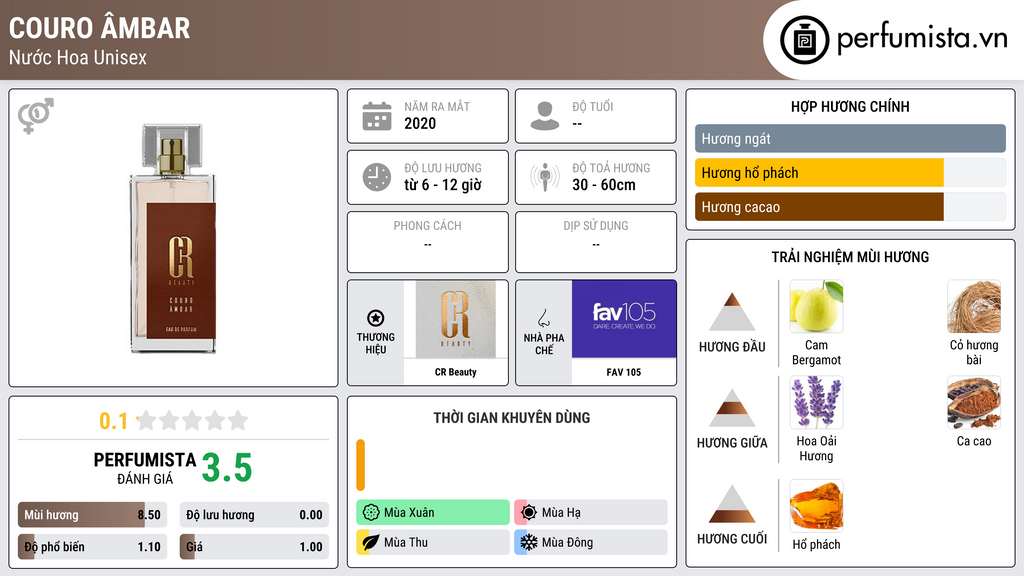Screen dimensions: 1024x576
Task: Select the Mùa Xuân season box
Action: tap(432, 512)
